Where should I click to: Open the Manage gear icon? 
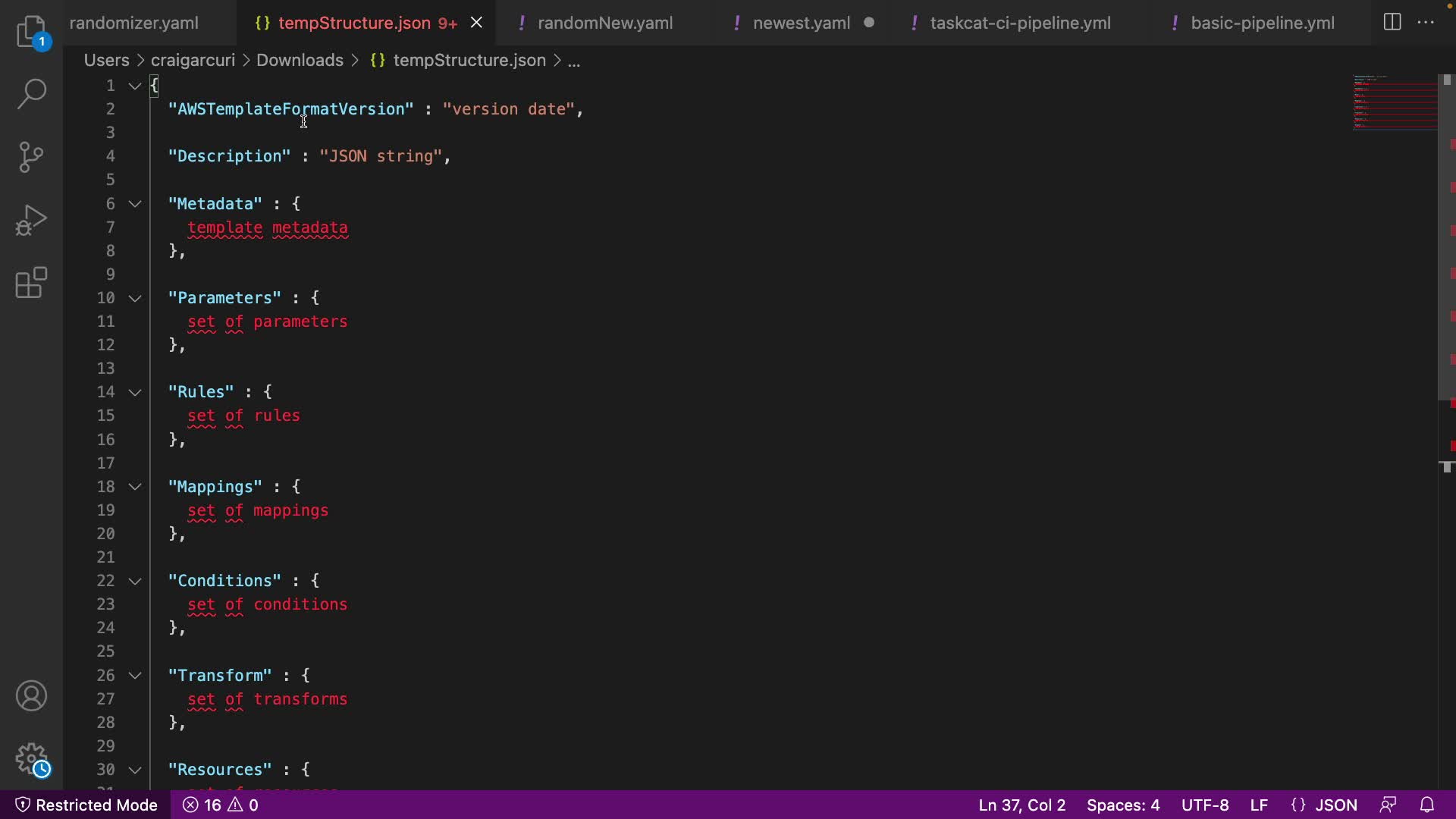click(32, 758)
